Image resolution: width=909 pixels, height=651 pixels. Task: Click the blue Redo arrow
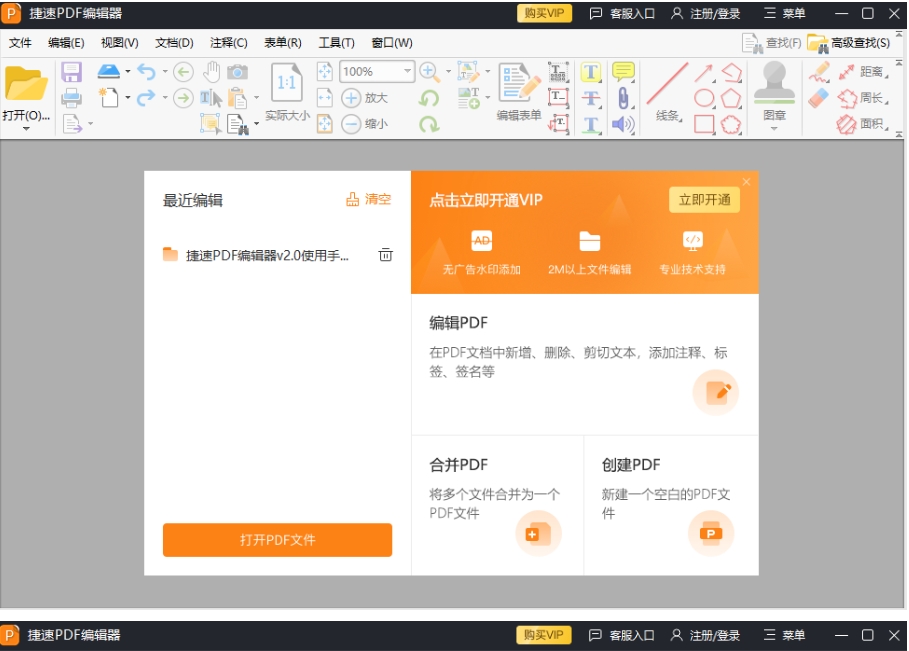[146, 97]
